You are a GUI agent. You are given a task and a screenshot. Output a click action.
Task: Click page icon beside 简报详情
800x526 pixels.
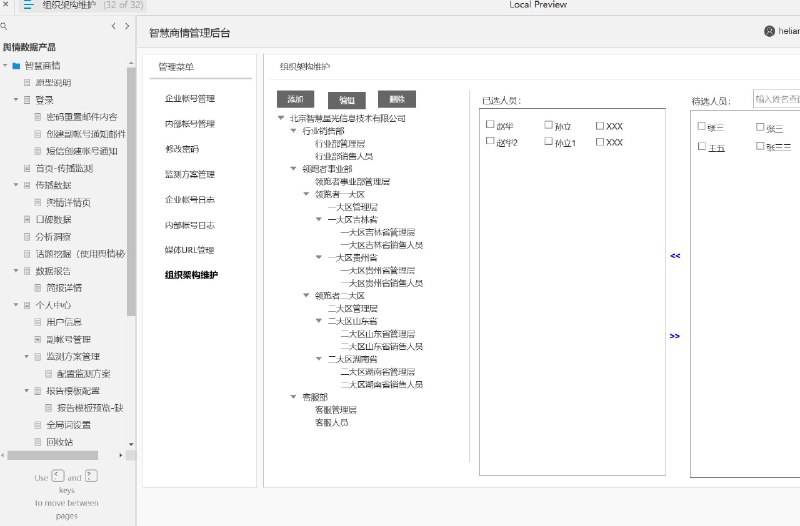point(38,288)
